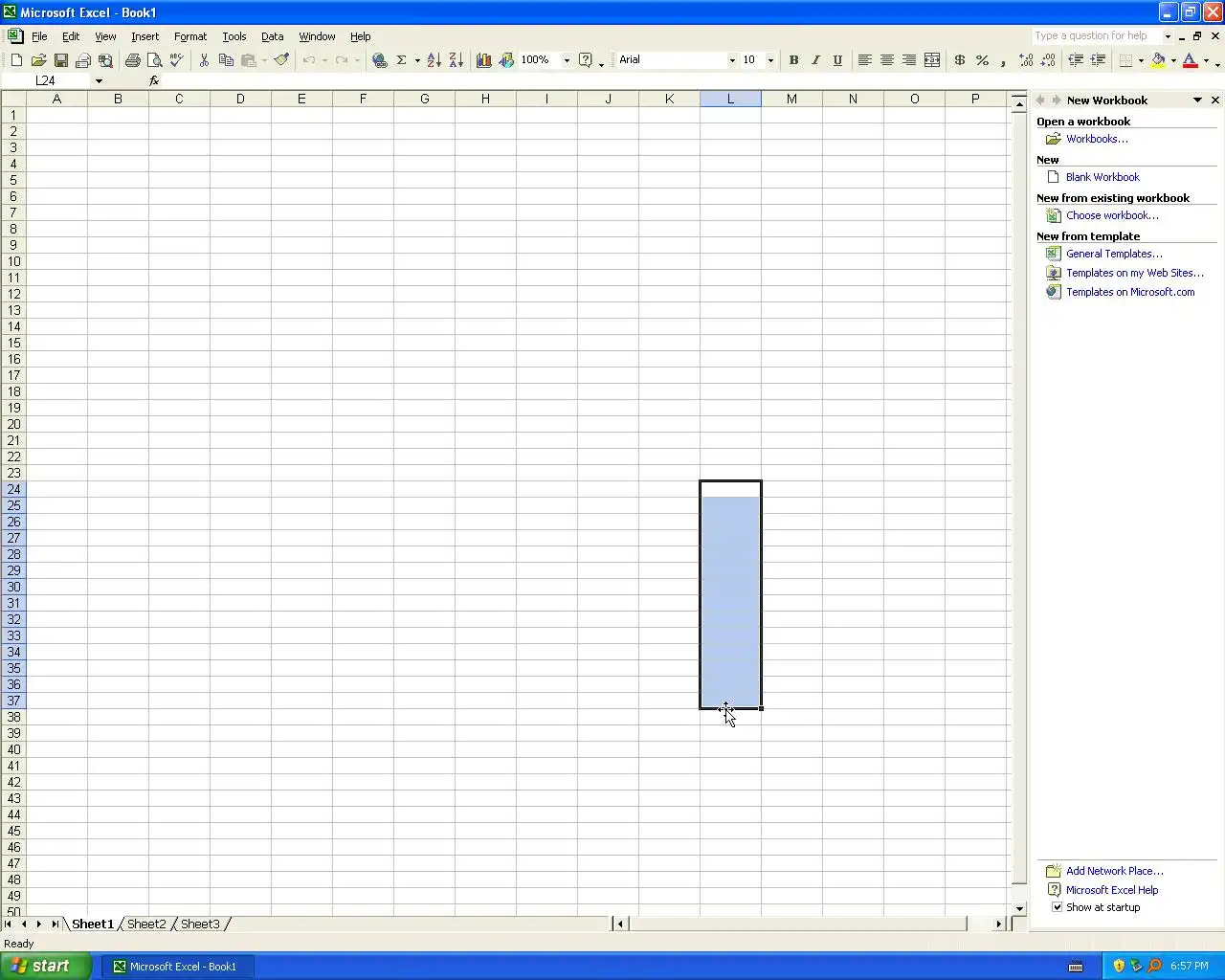Sort descending Z to A
Image resolution: width=1225 pixels, height=980 pixels.
pos(456,60)
